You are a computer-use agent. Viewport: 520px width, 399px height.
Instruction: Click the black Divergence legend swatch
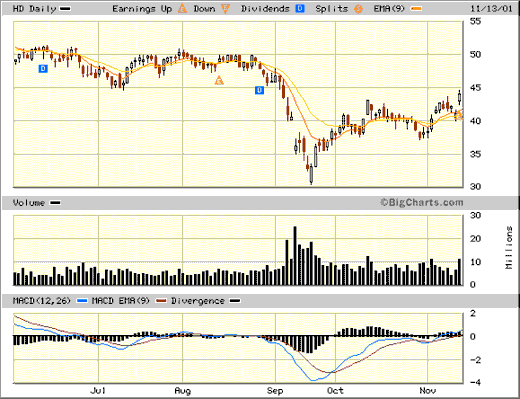pyautogui.click(x=235, y=301)
